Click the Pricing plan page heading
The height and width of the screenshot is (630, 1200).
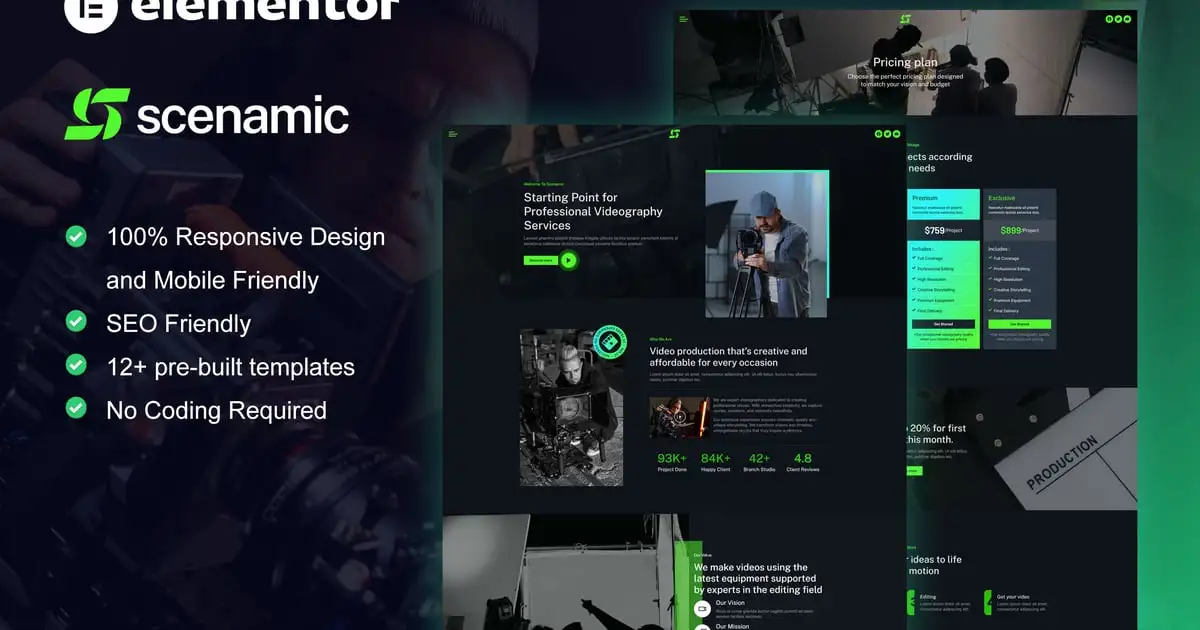(905, 62)
